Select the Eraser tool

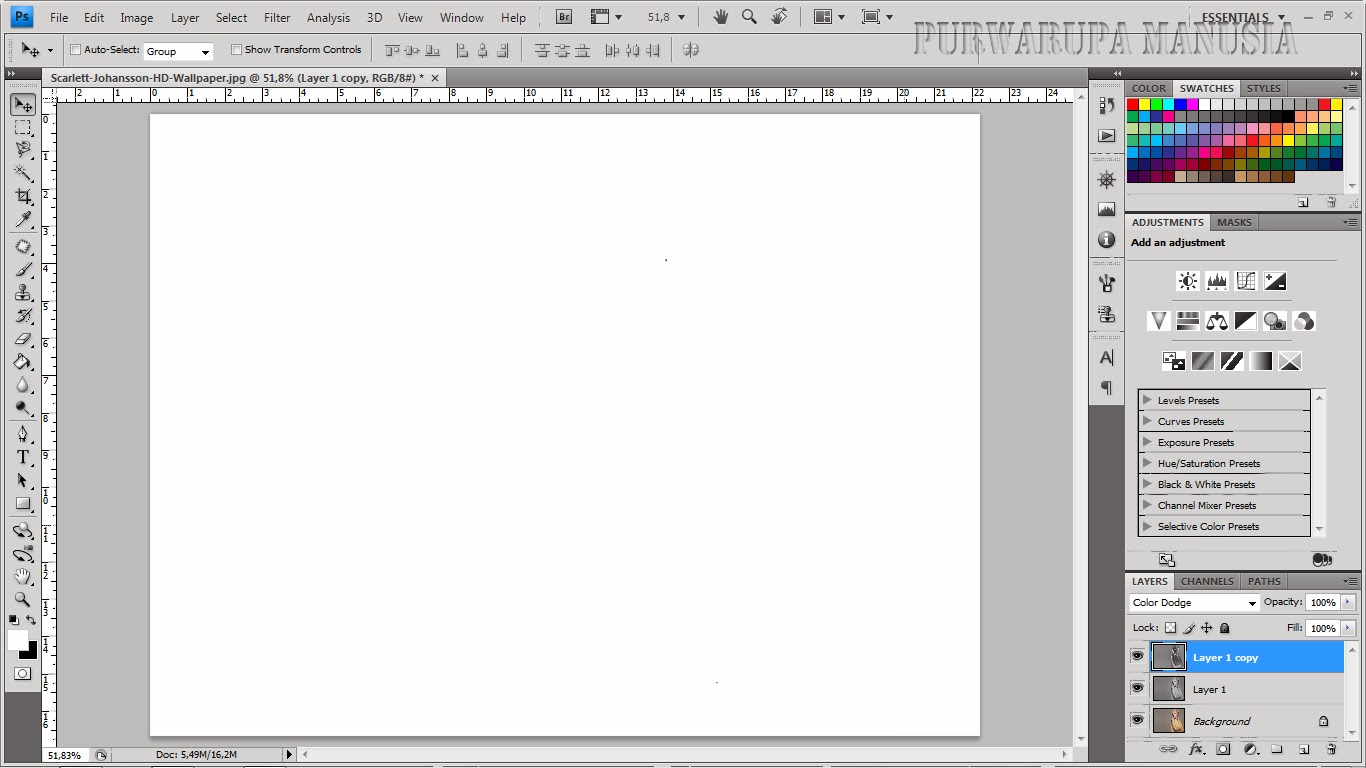click(x=22, y=339)
